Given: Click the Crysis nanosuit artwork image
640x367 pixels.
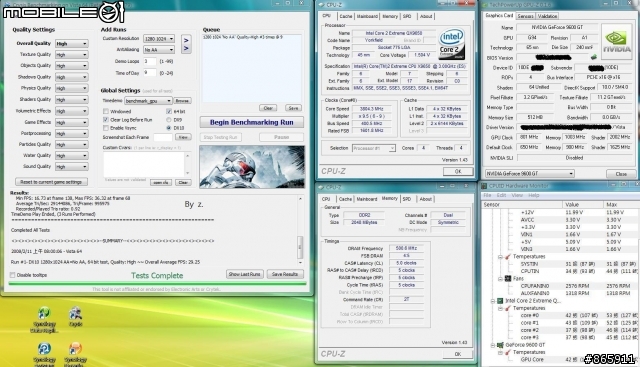Looking at the screenshot, I should coord(252,167).
